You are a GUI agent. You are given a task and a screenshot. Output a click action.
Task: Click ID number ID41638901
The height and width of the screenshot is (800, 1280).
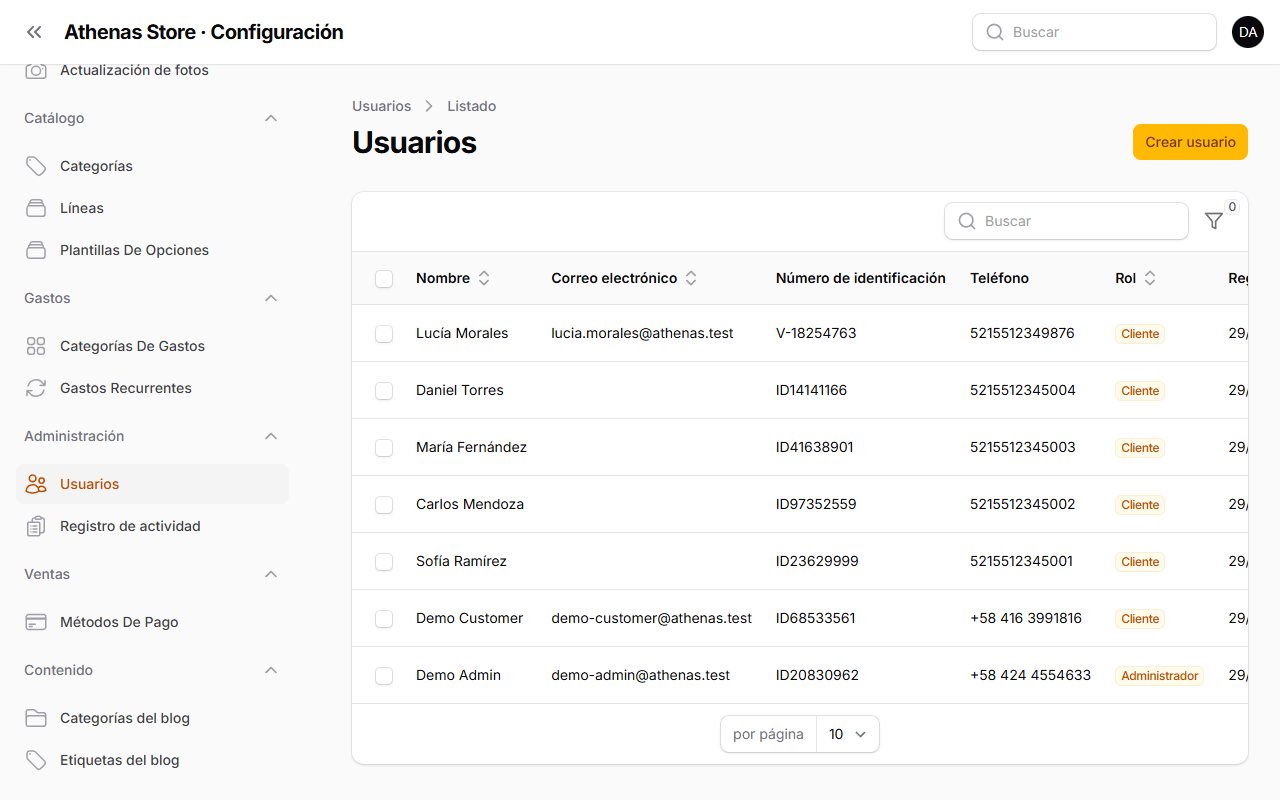[x=815, y=447]
